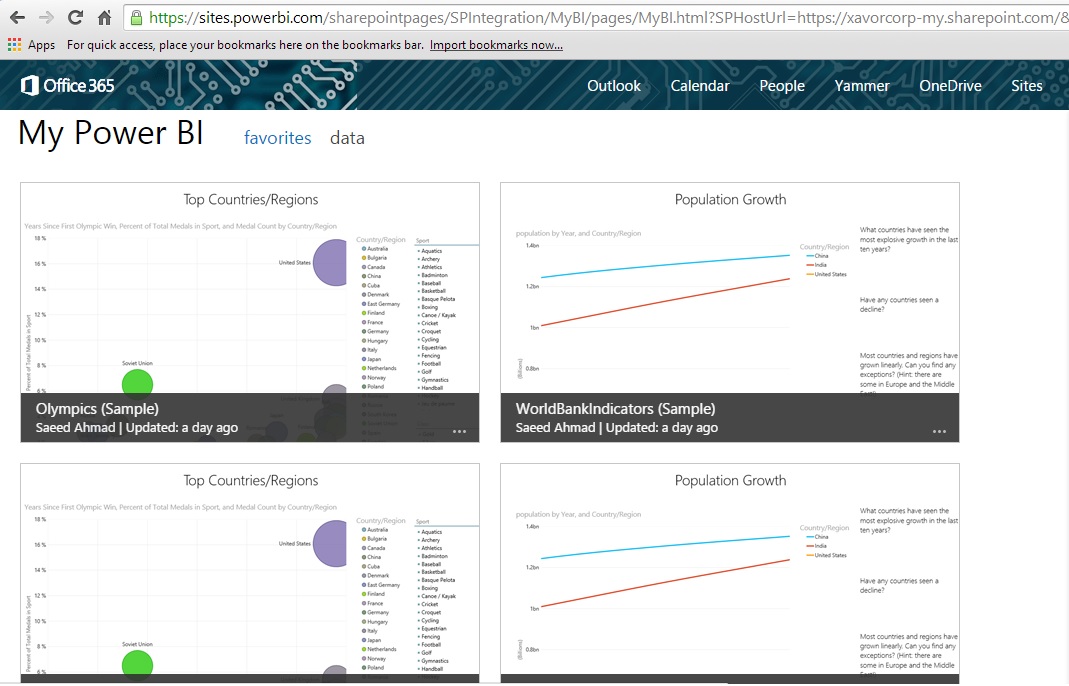Viewport: 1069px width, 686px height.
Task: Open Calendar in the navigation bar
Action: point(699,86)
